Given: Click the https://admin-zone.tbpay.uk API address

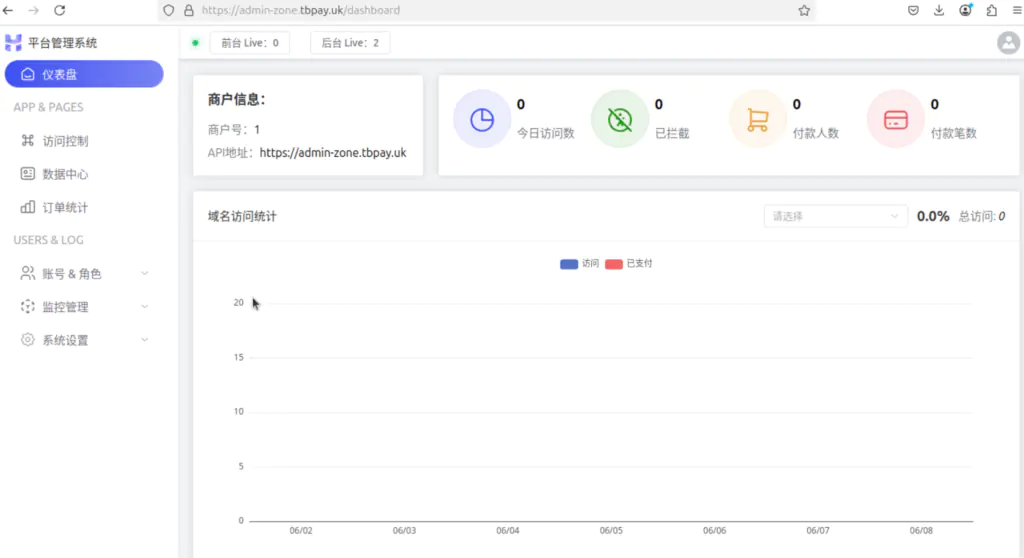Looking at the screenshot, I should pos(332,153).
